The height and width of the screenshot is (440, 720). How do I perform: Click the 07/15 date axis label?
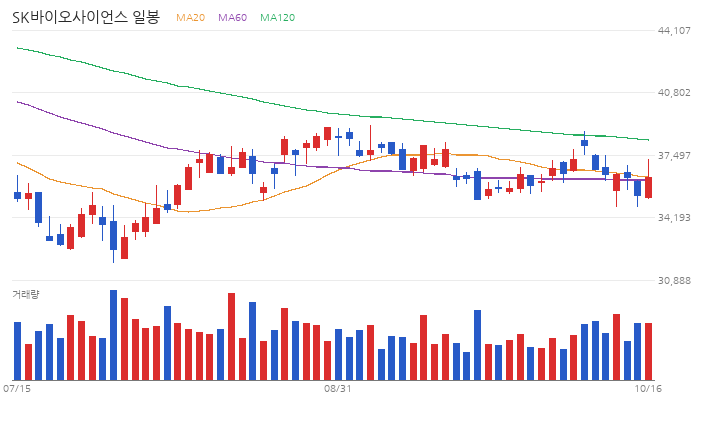point(17,389)
